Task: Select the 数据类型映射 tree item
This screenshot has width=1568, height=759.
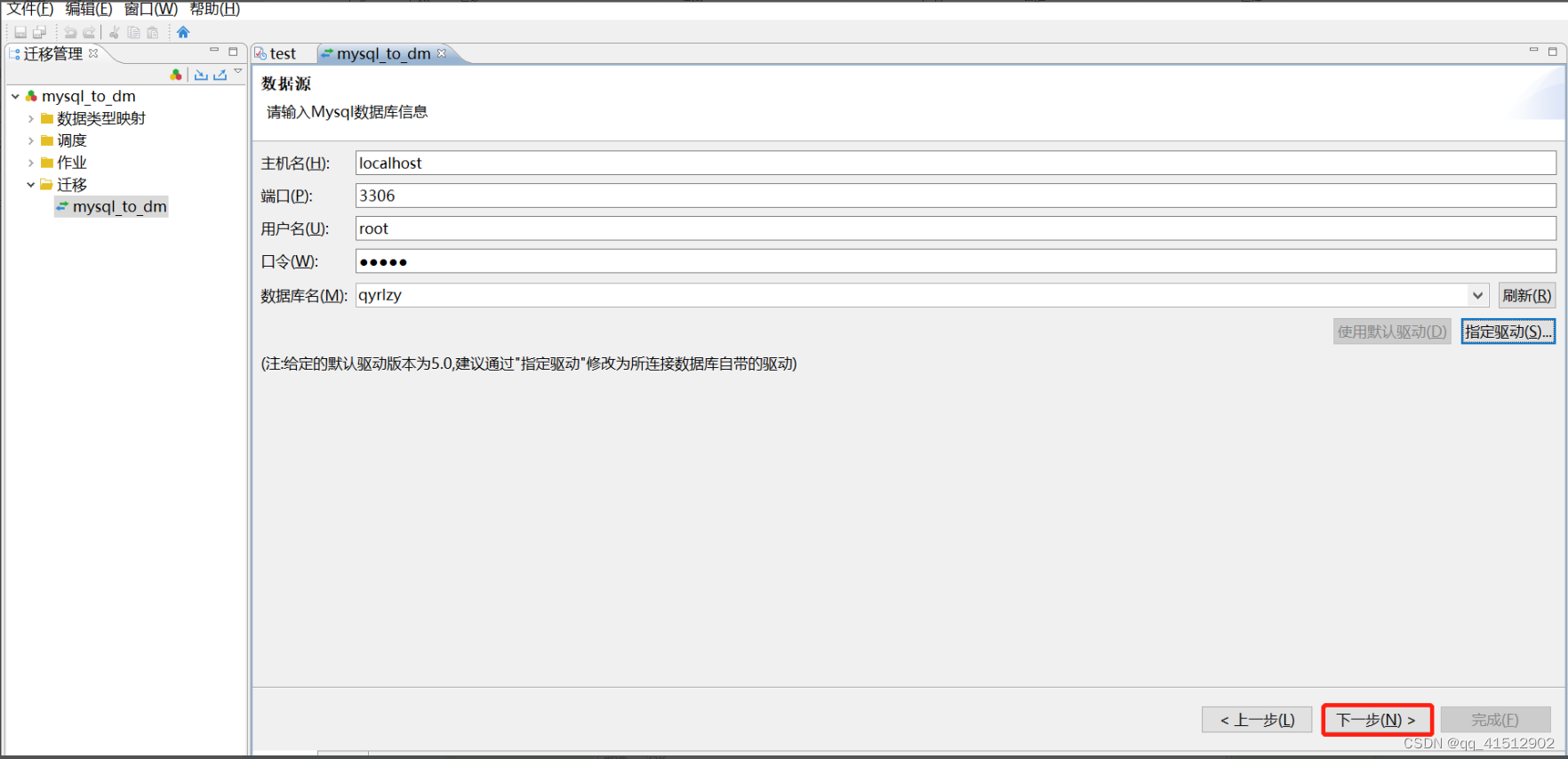Action: (100, 118)
